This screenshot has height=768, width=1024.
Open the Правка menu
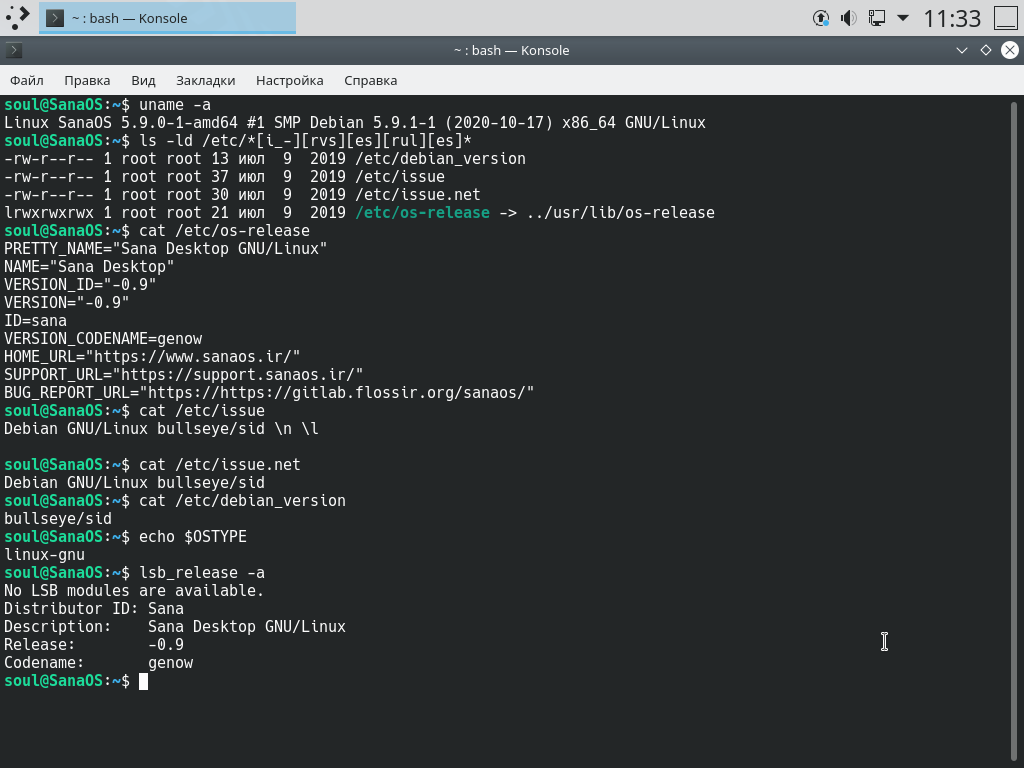point(87,80)
